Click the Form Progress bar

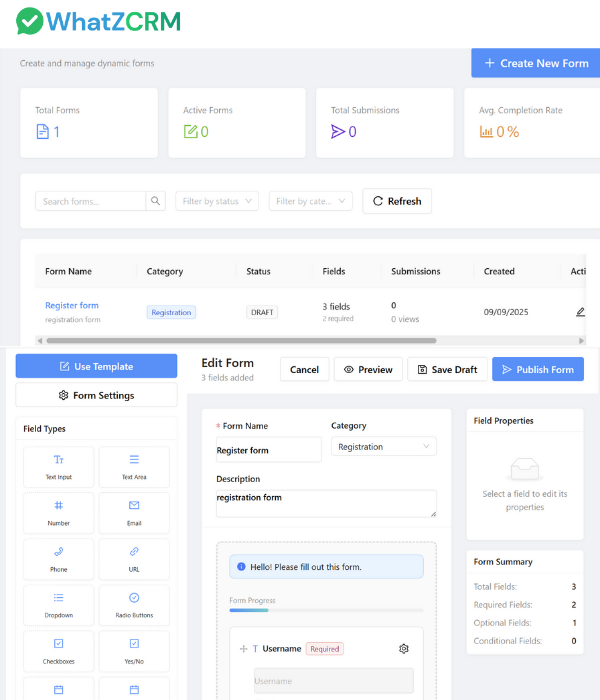326,610
